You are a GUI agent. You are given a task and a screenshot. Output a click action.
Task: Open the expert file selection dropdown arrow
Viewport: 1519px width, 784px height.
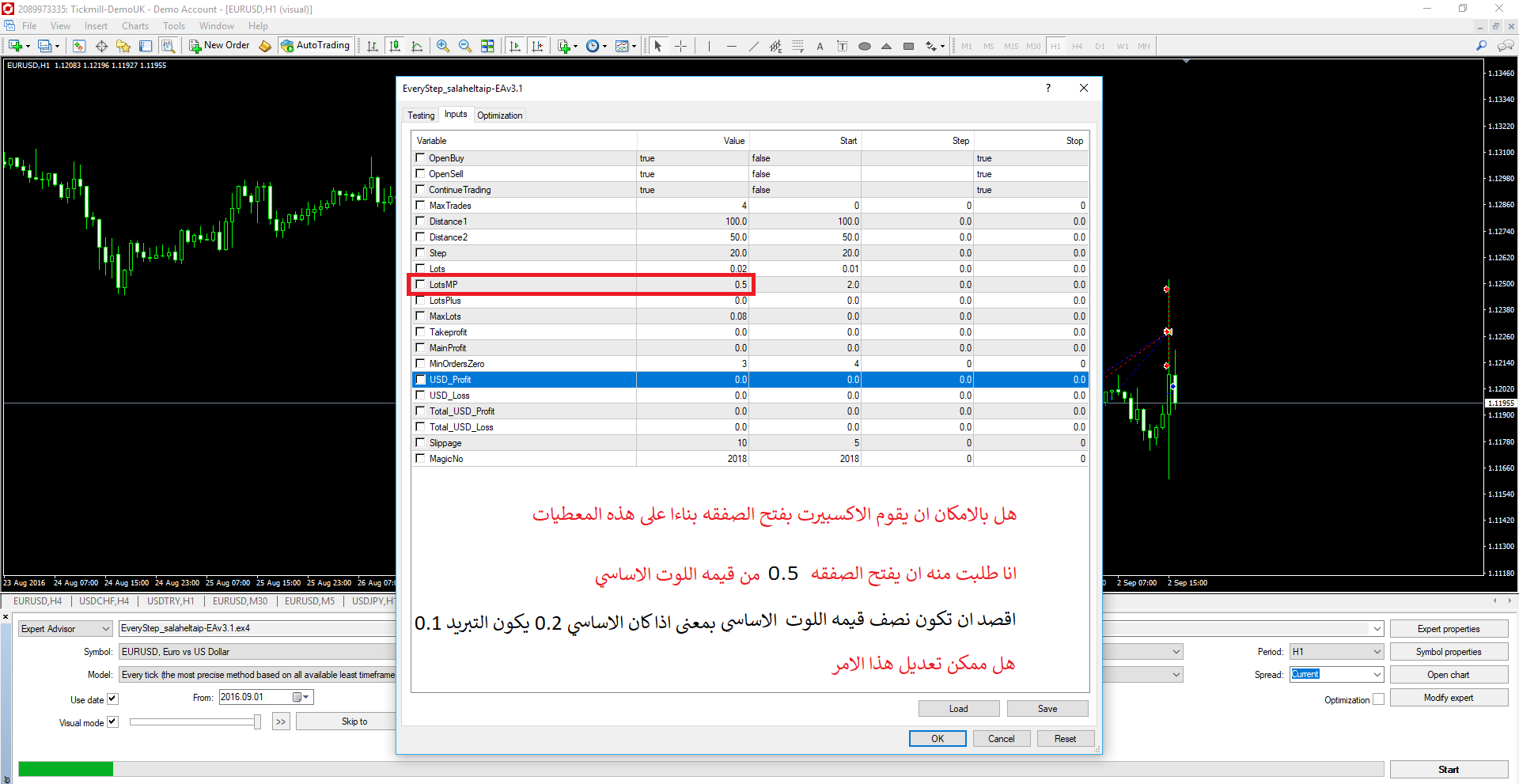tap(1377, 629)
